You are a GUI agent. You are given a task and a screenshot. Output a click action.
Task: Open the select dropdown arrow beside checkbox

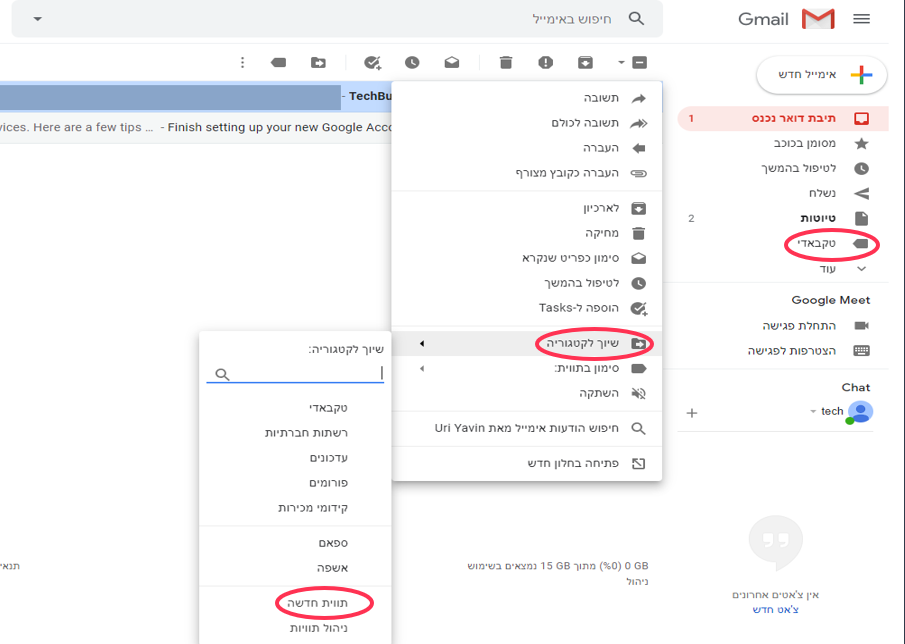[621, 62]
